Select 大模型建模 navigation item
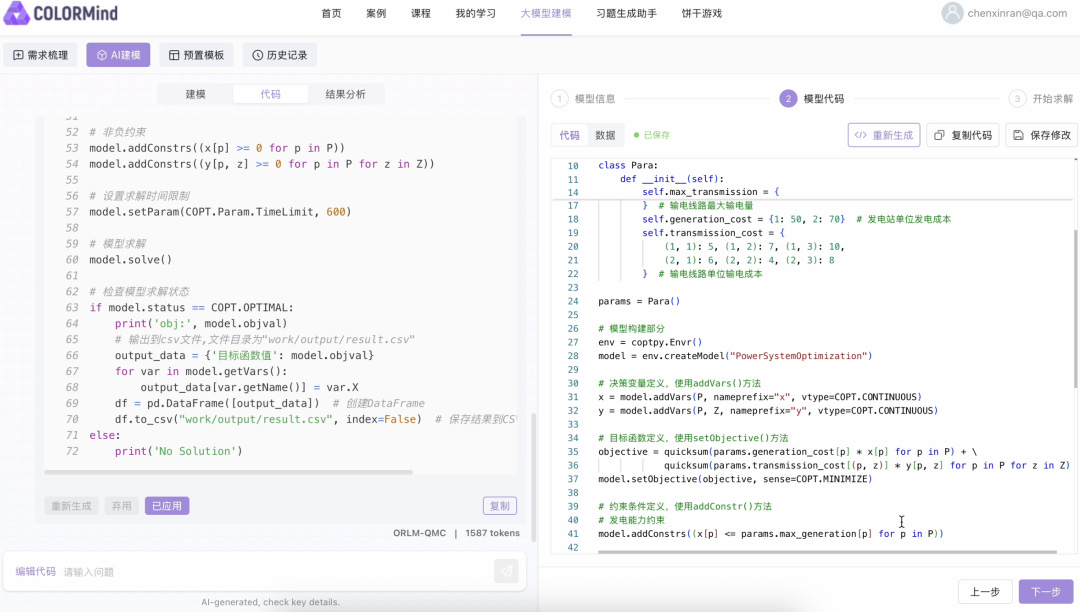Image resolution: width=1080 pixels, height=612 pixels. 546,13
